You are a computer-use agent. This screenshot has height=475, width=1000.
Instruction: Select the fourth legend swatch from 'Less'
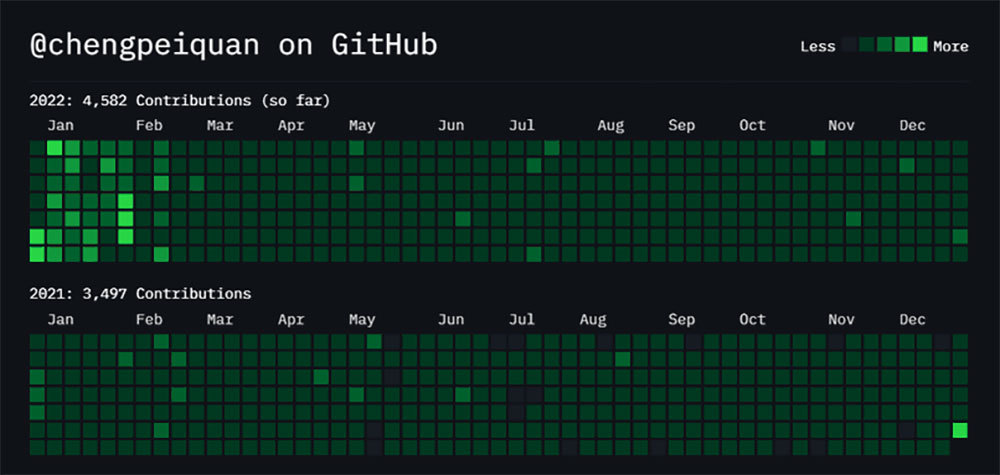(x=902, y=45)
